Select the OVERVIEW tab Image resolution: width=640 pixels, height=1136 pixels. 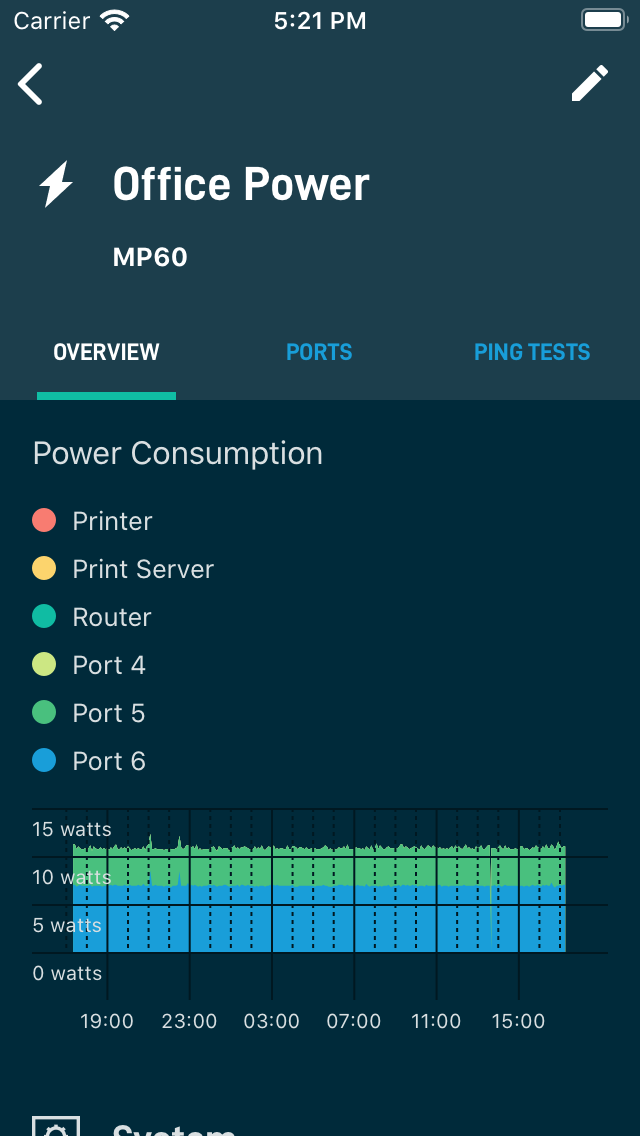(106, 352)
